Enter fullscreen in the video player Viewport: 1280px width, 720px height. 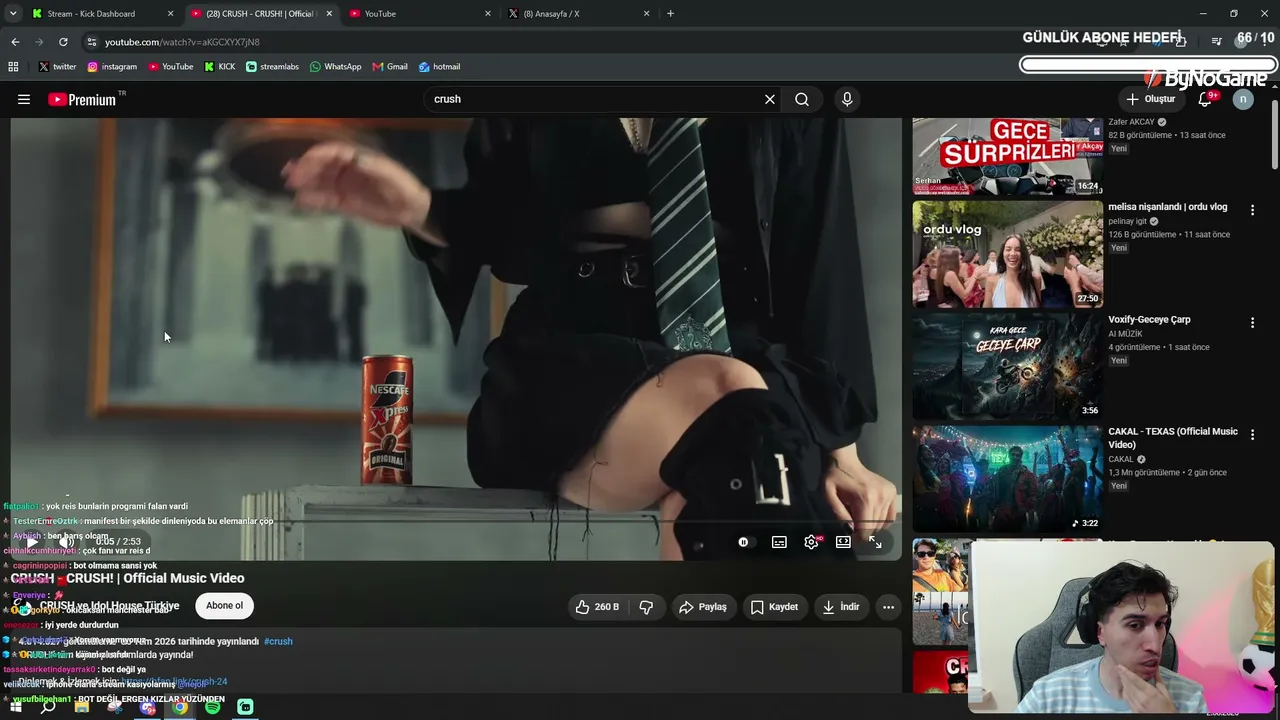click(x=875, y=542)
